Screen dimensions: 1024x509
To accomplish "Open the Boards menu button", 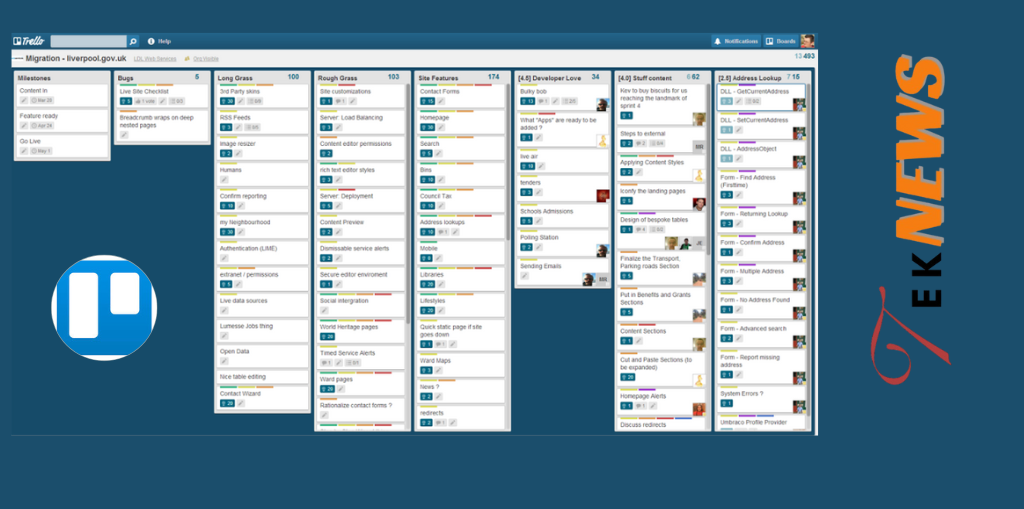I will (x=781, y=41).
